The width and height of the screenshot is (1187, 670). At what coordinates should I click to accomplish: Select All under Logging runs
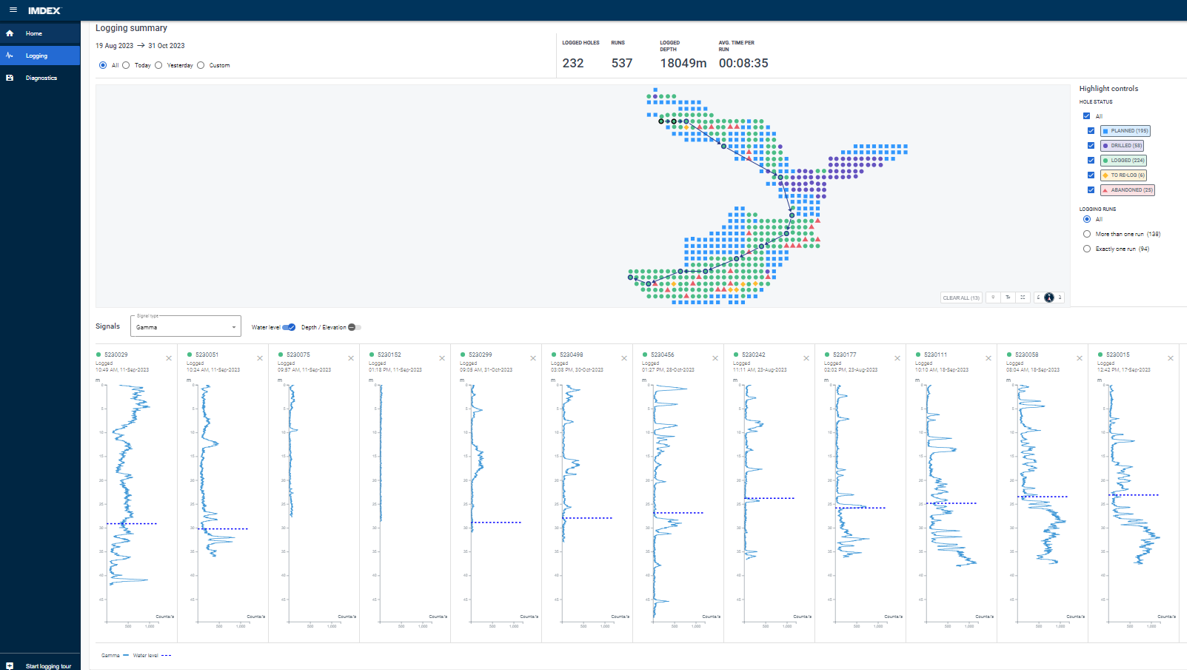pos(1087,219)
